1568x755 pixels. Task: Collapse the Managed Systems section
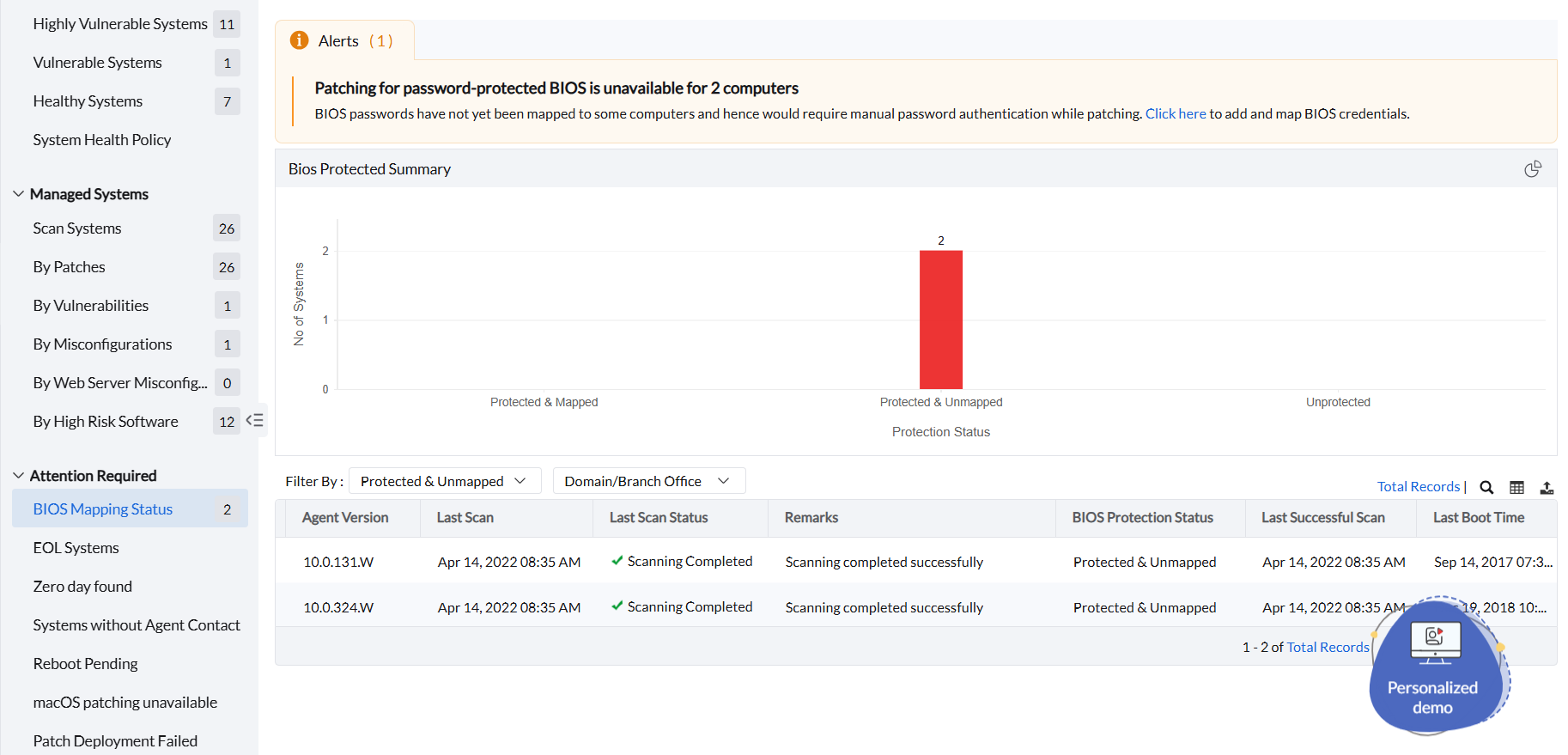(19, 194)
